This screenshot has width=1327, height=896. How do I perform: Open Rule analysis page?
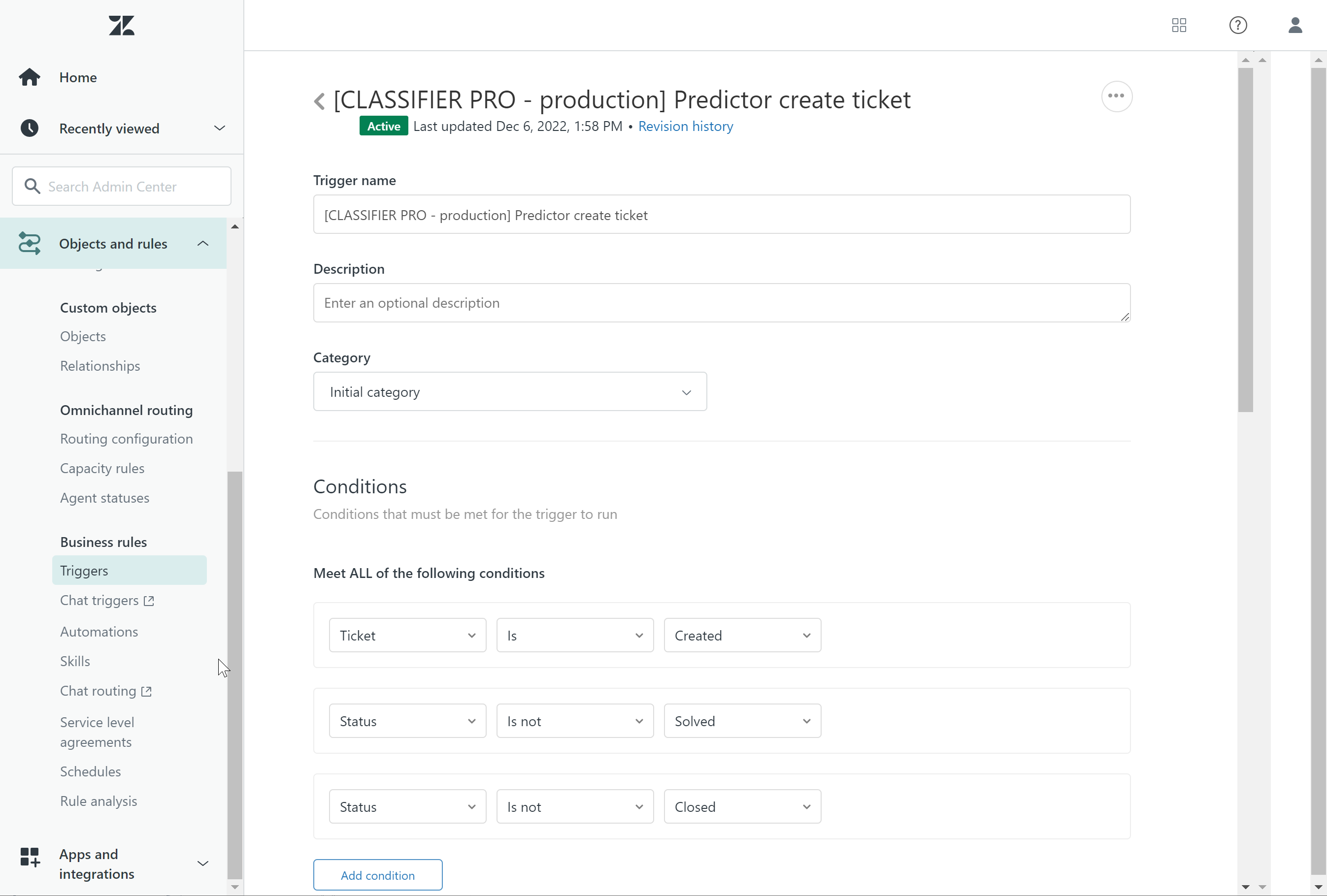[98, 801]
